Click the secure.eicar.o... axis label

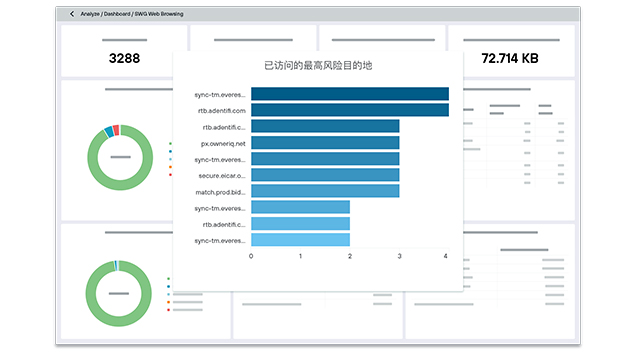point(222,176)
